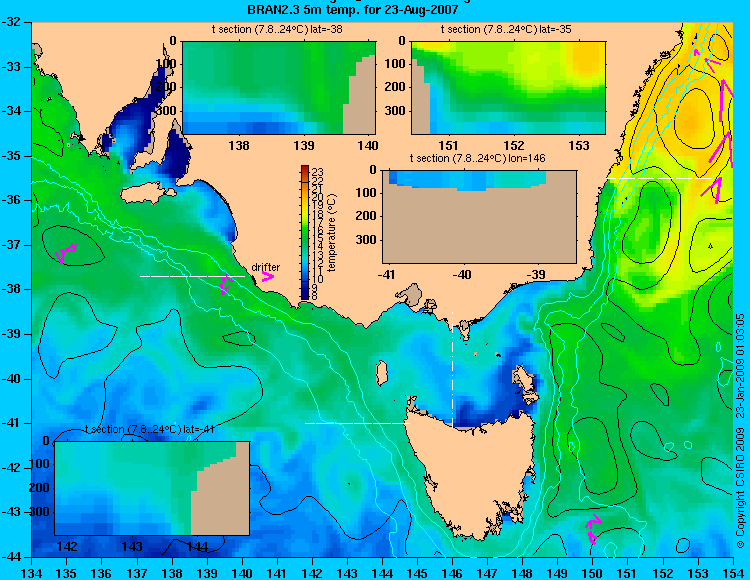Image resolution: width=750 pixels, height=580 pixels.
Task: Click the '300' depth label of the lon=146 inset
Action: pyautogui.click(x=367, y=240)
